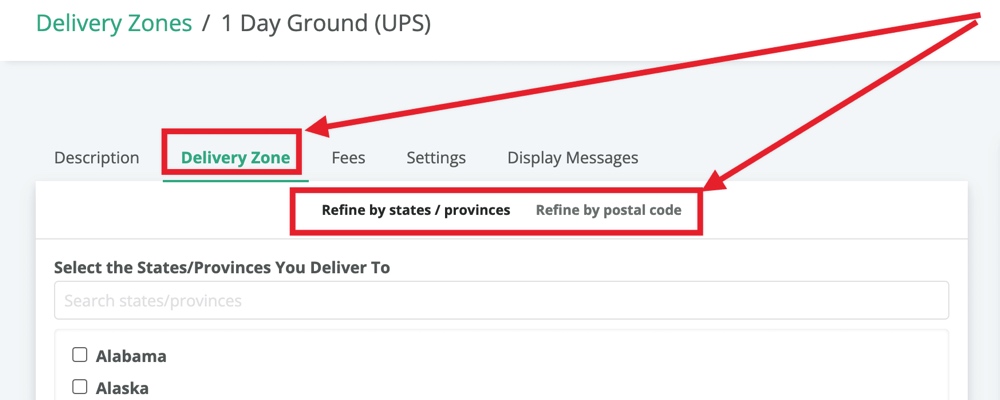This screenshot has width=1000, height=400.
Task: Switch to the Description tab
Action: click(x=96, y=158)
